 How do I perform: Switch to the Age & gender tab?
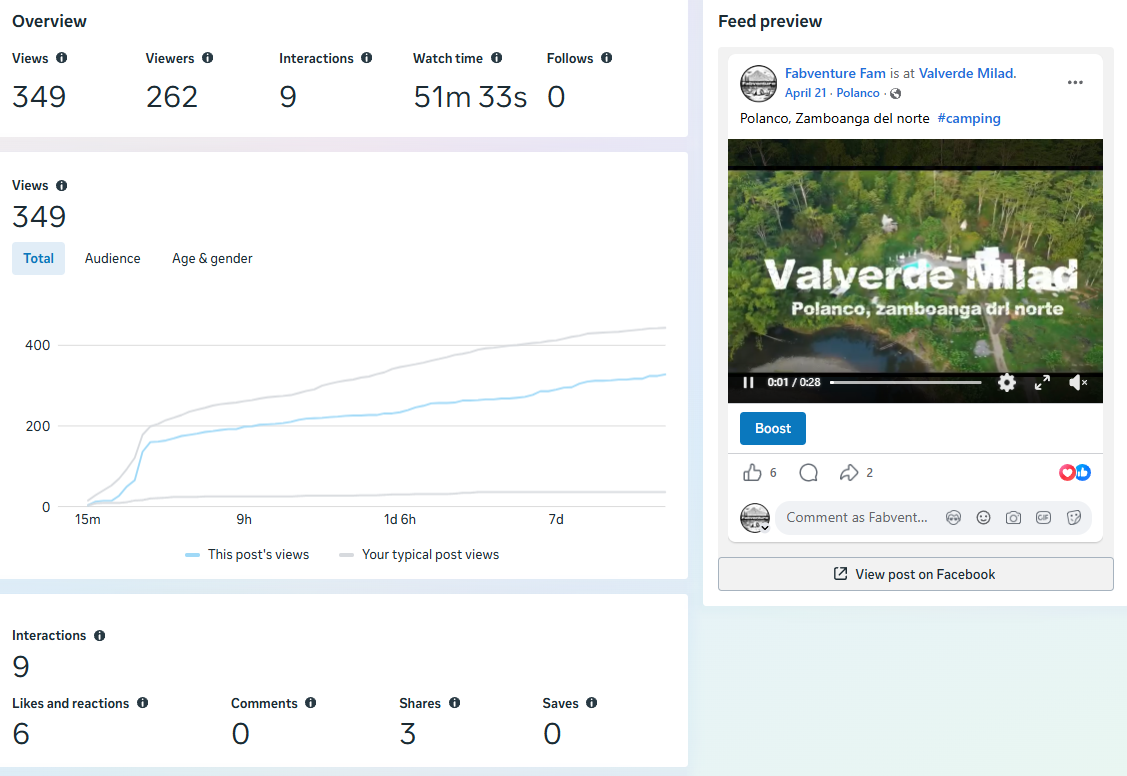click(x=212, y=259)
